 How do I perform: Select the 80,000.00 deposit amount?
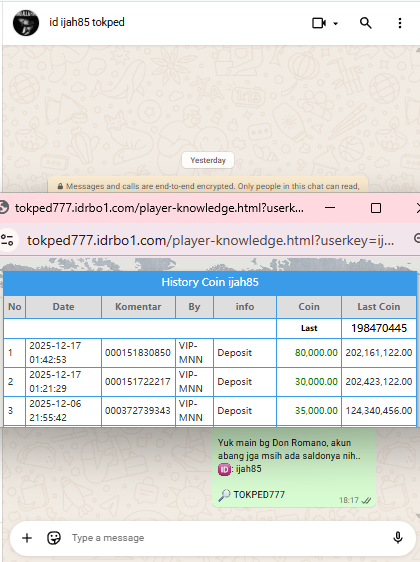[x=316, y=353]
